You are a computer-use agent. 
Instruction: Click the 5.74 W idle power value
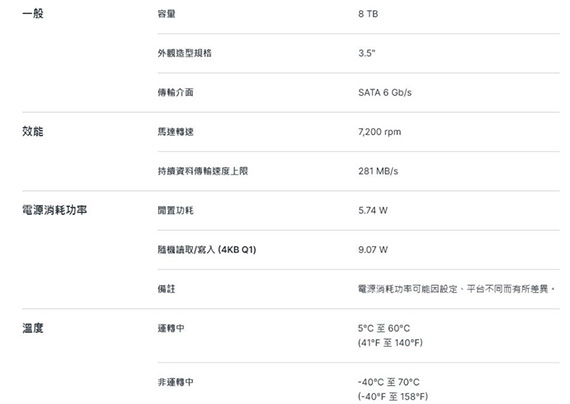tap(373, 210)
